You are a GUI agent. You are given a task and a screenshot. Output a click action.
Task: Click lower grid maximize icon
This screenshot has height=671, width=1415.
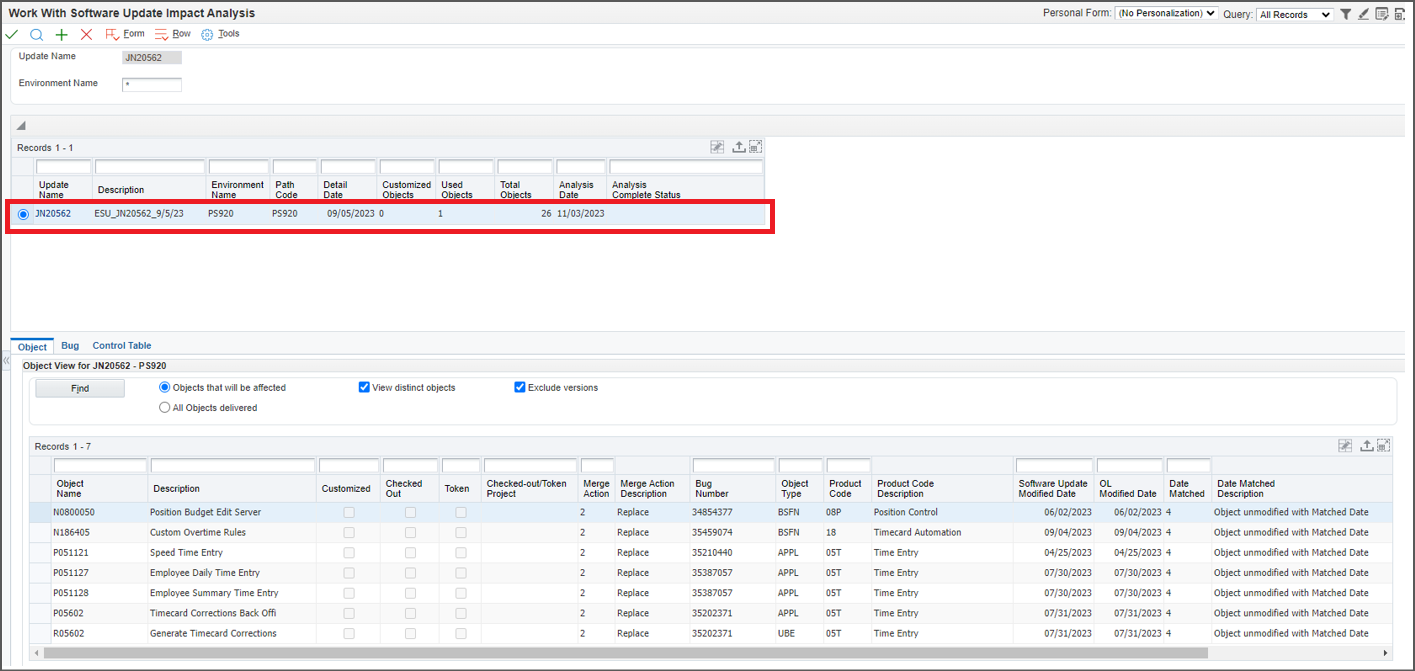[x=1384, y=446]
